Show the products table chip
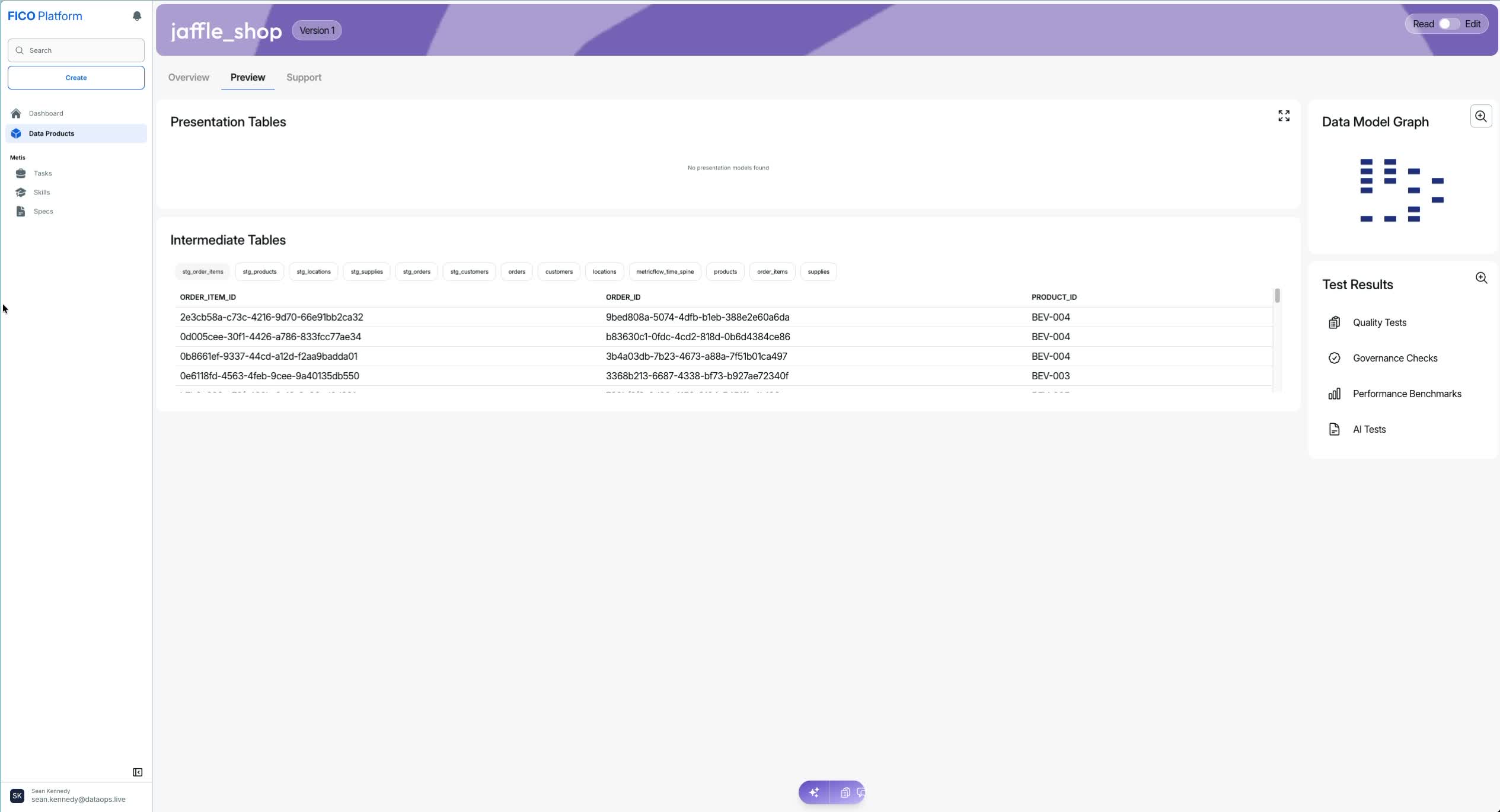 [725, 271]
